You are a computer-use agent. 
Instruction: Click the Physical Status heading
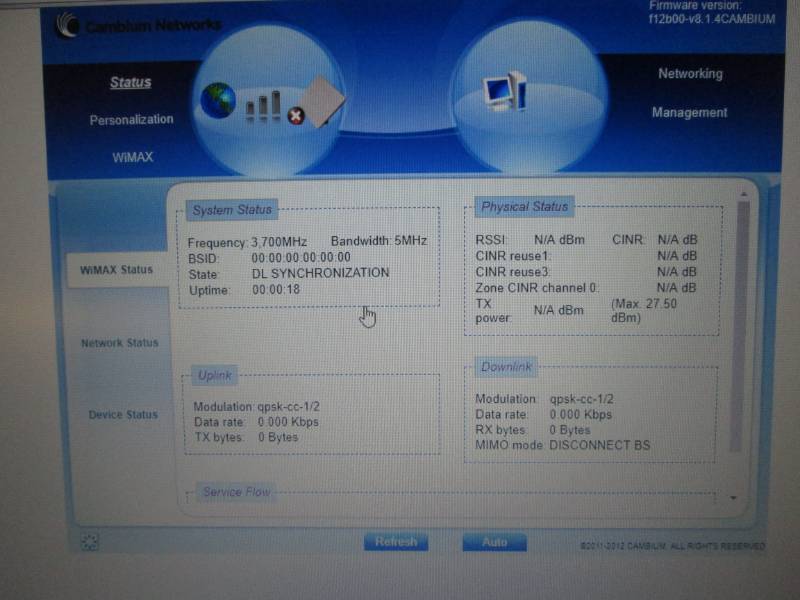point(524,207)
